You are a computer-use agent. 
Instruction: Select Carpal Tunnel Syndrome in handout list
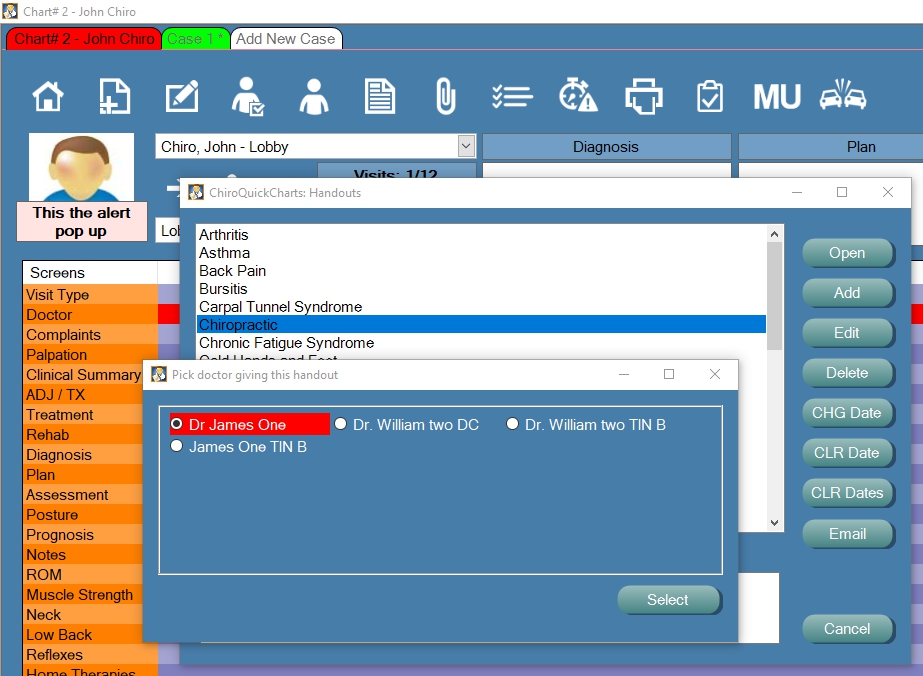click(280, 307)
